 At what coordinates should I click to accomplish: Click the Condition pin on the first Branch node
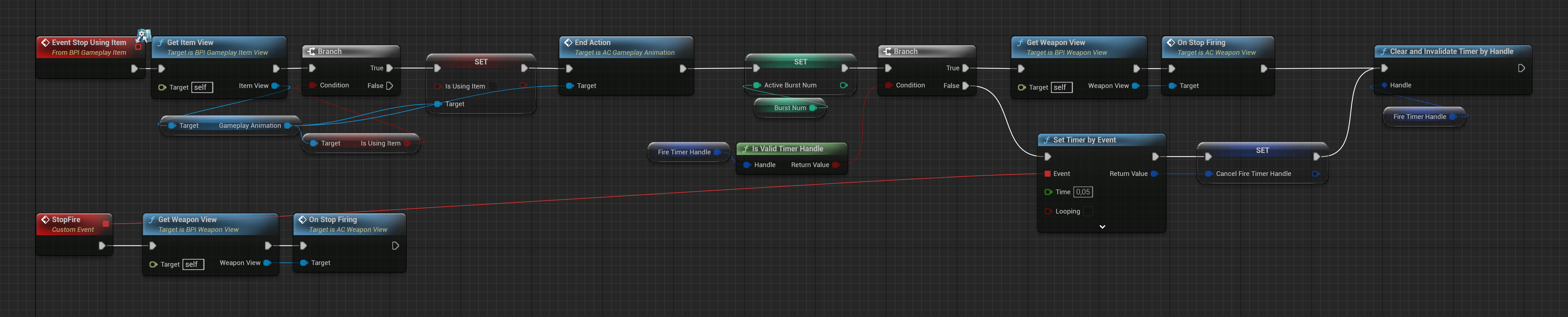coord(312,85)
